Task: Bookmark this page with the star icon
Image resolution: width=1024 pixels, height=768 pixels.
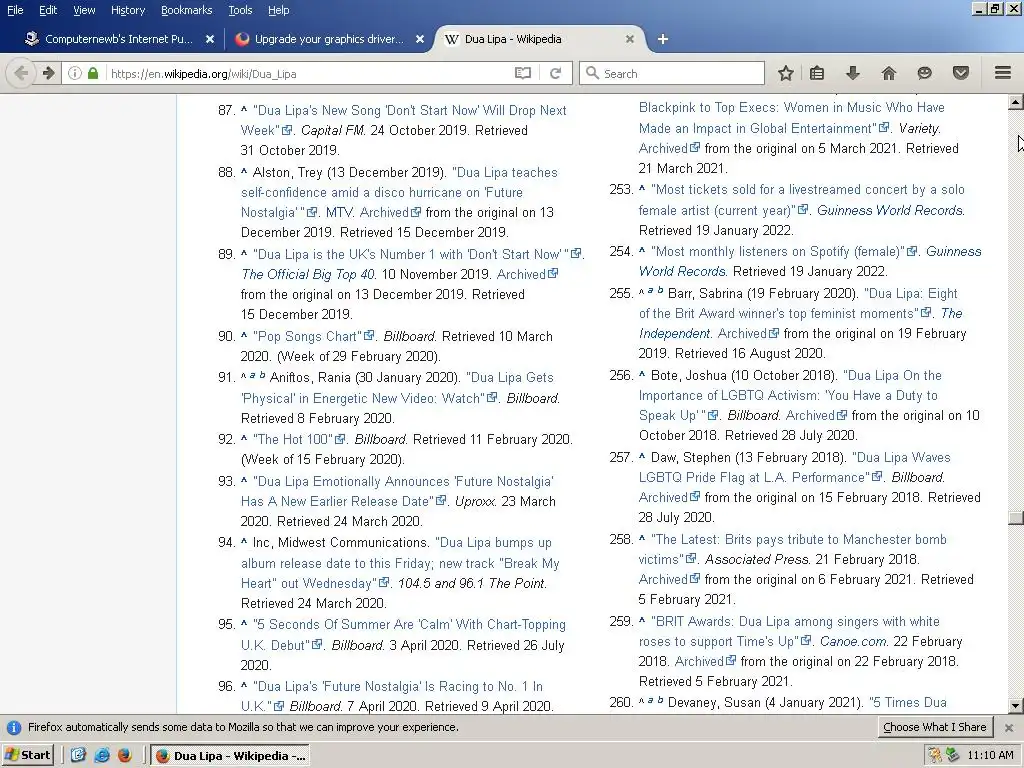Action: pos(786,73)
